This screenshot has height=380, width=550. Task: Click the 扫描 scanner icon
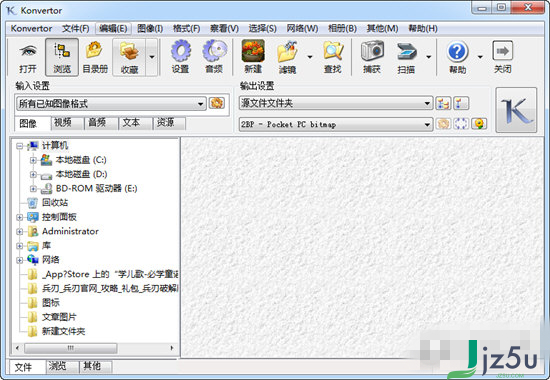[407, 52]
